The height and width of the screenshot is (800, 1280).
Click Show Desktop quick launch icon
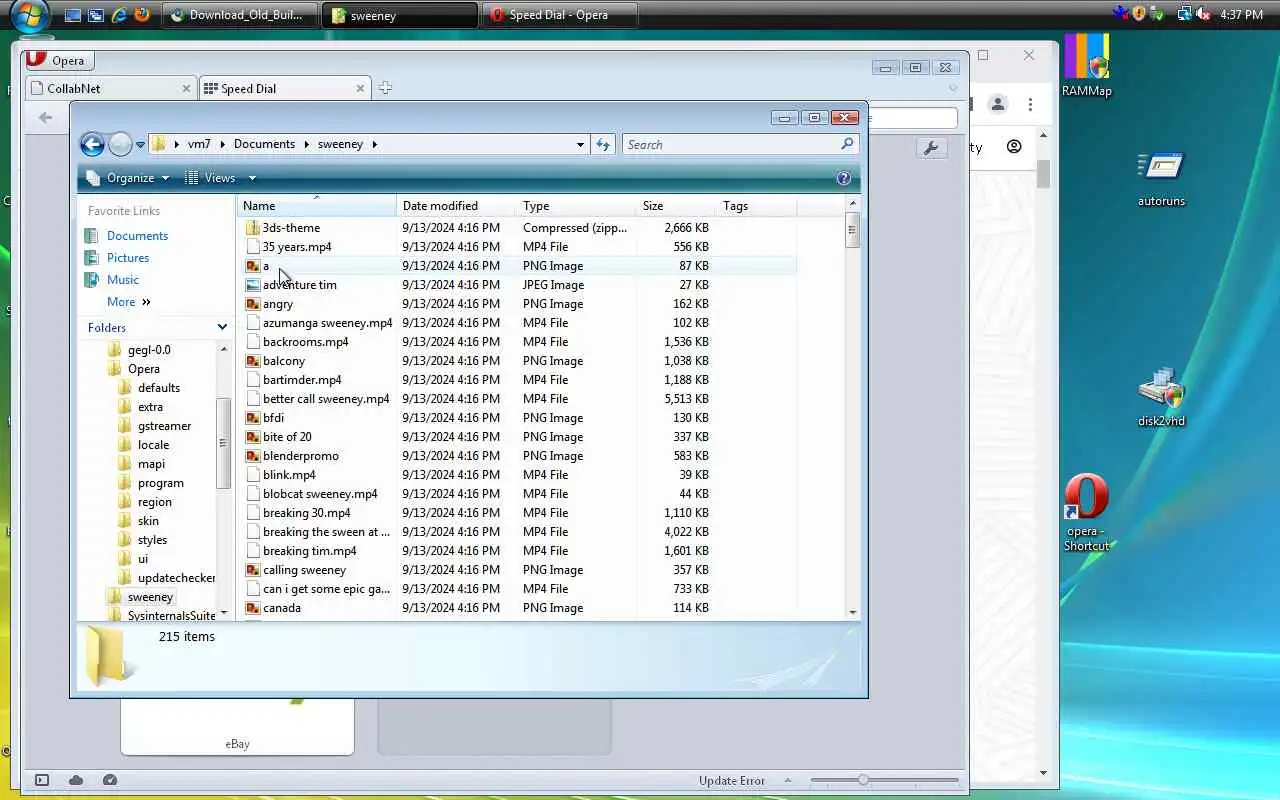click(73, 15)
